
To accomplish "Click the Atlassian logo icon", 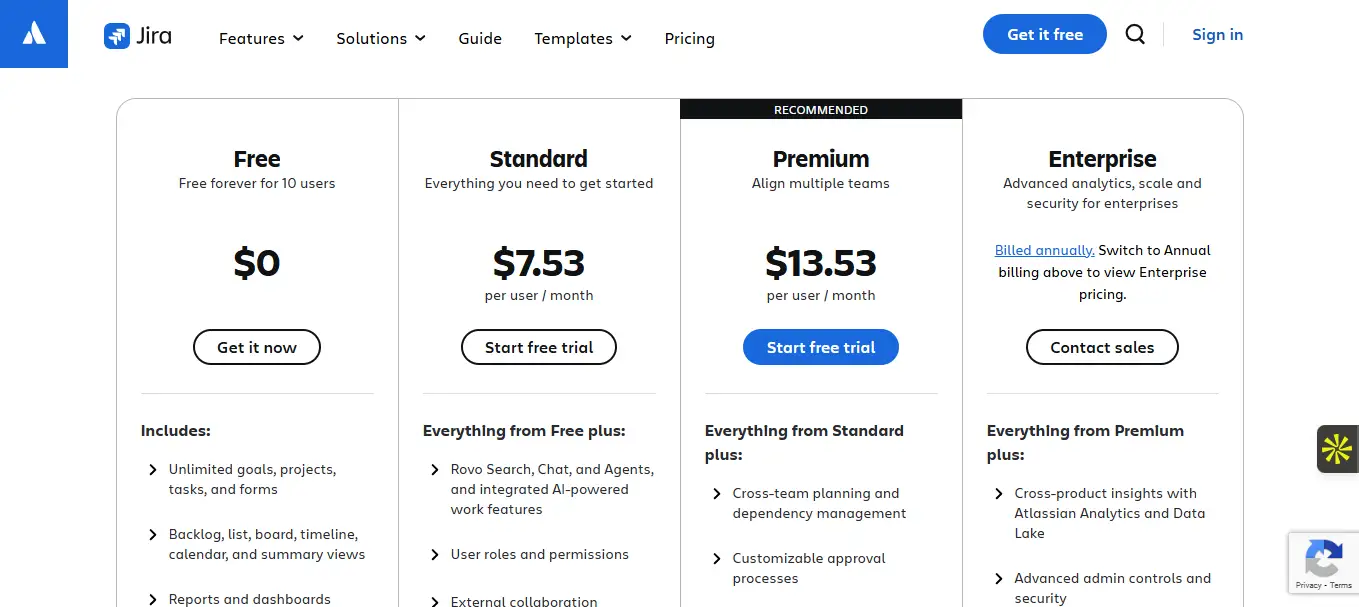I will point(33,33).
